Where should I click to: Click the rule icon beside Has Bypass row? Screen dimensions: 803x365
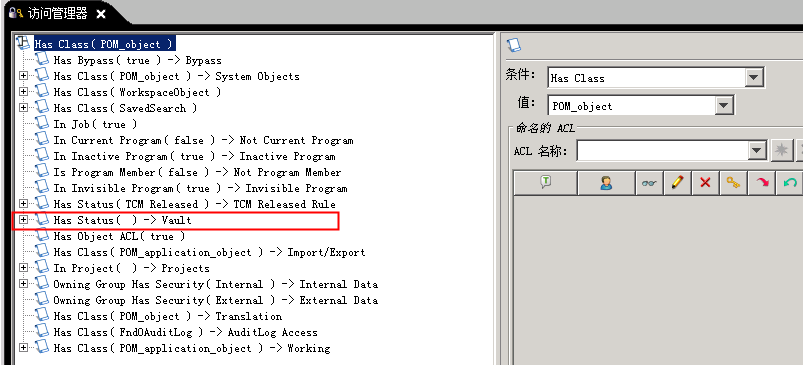(x=43, y=60)
